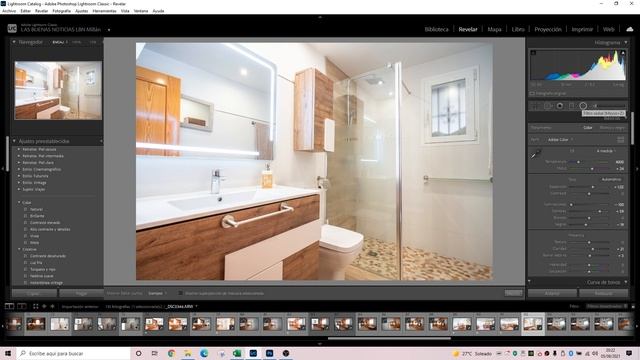The image size is (640, 360).
Task: Expand Retratos: Piel oscura preset group
Action: [x=19, y=149]
